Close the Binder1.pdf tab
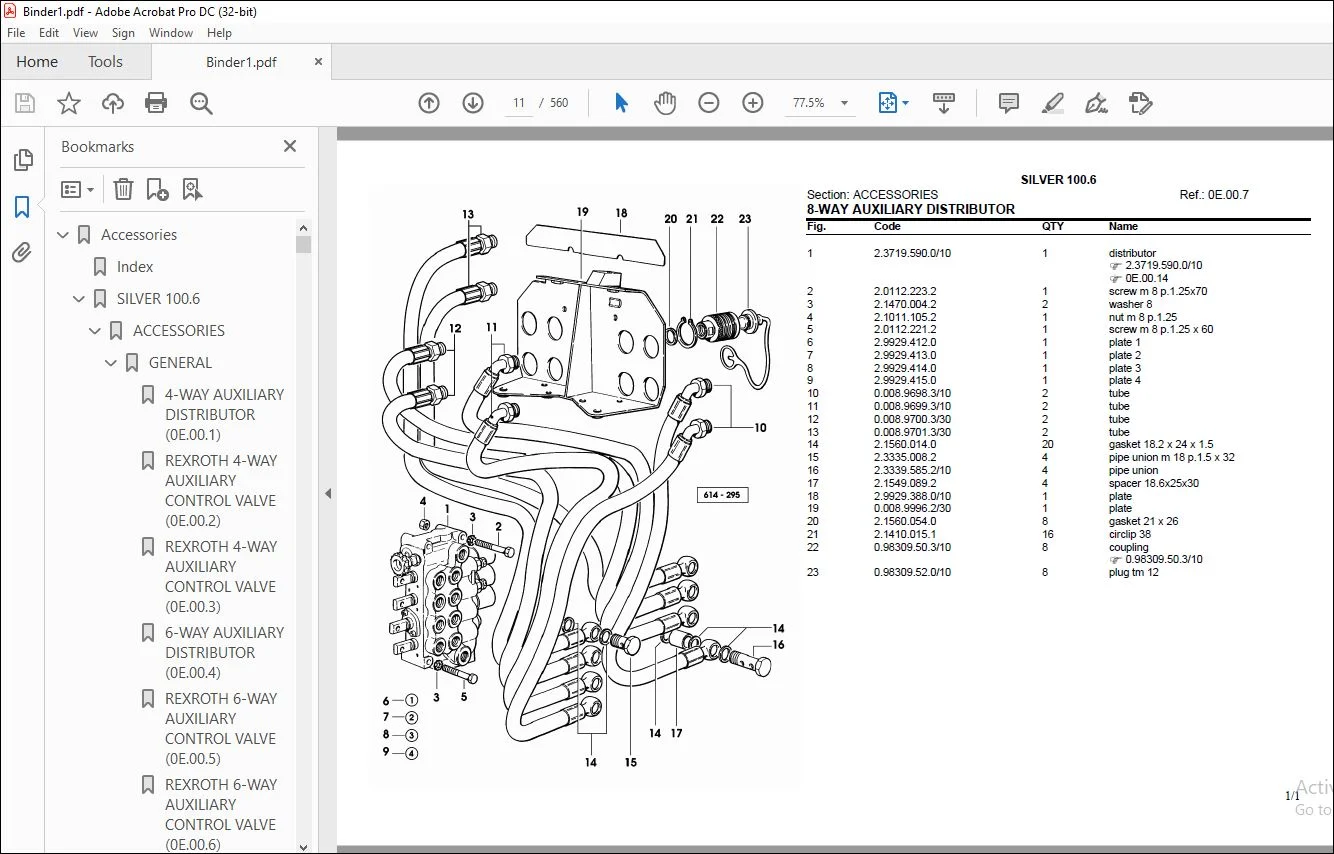 coord(319,61)
